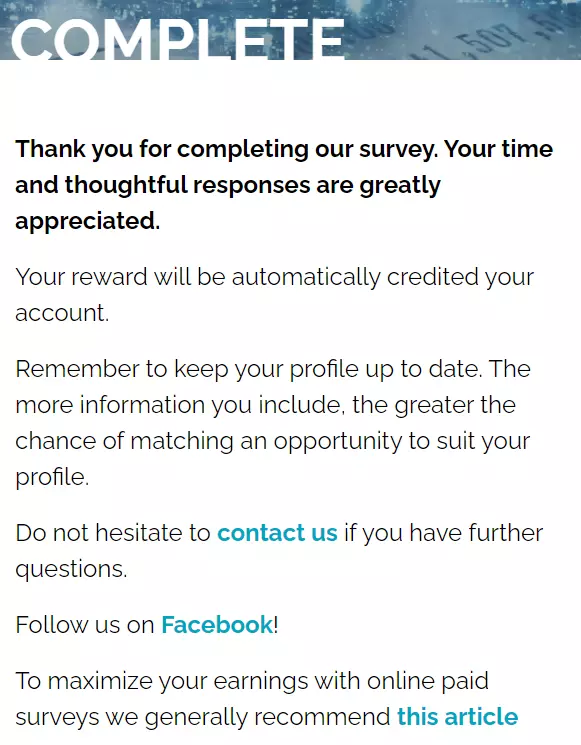Follow the Facebook link
Image resolution: width=581 pixels, height=745 pixels.
tap(217, 624)
